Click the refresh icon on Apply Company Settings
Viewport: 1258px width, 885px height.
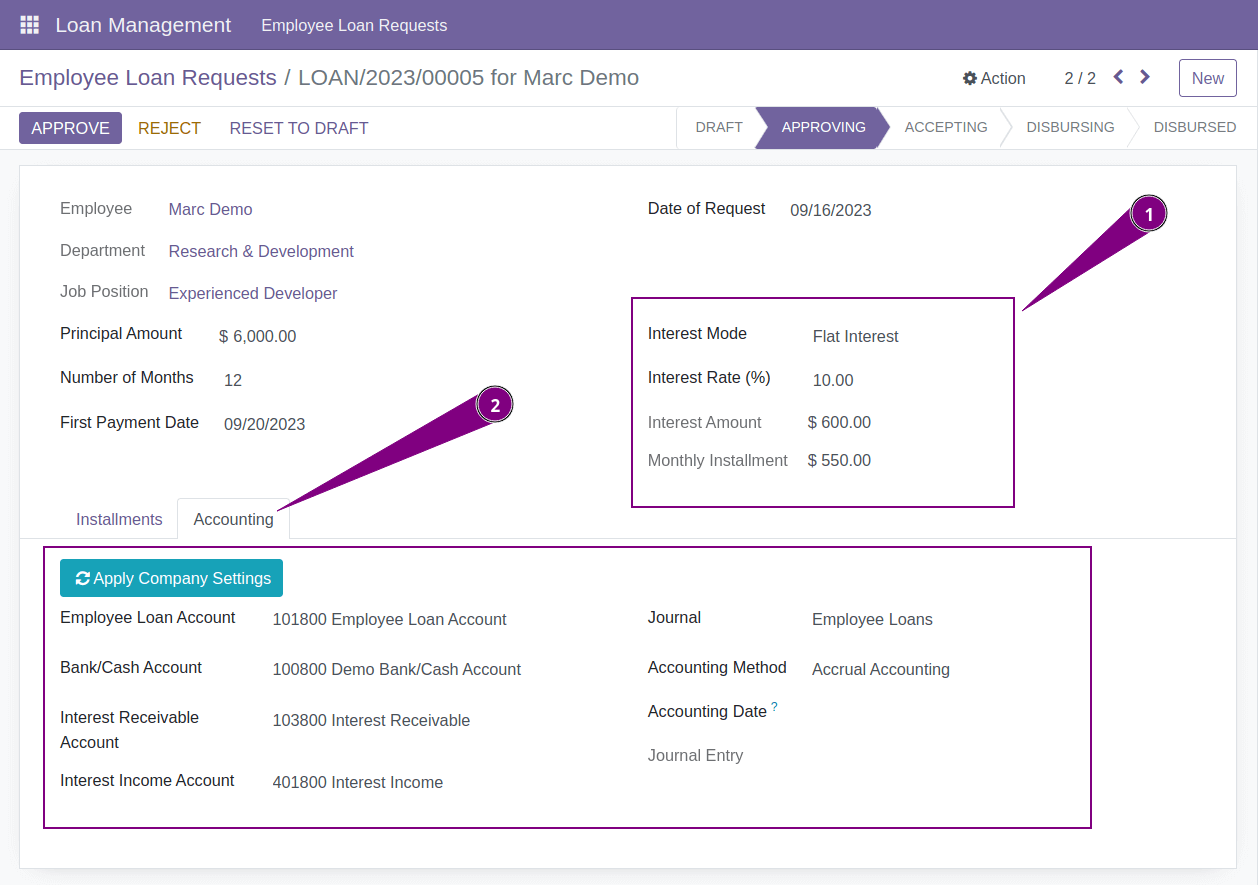[x=82, y=577]
